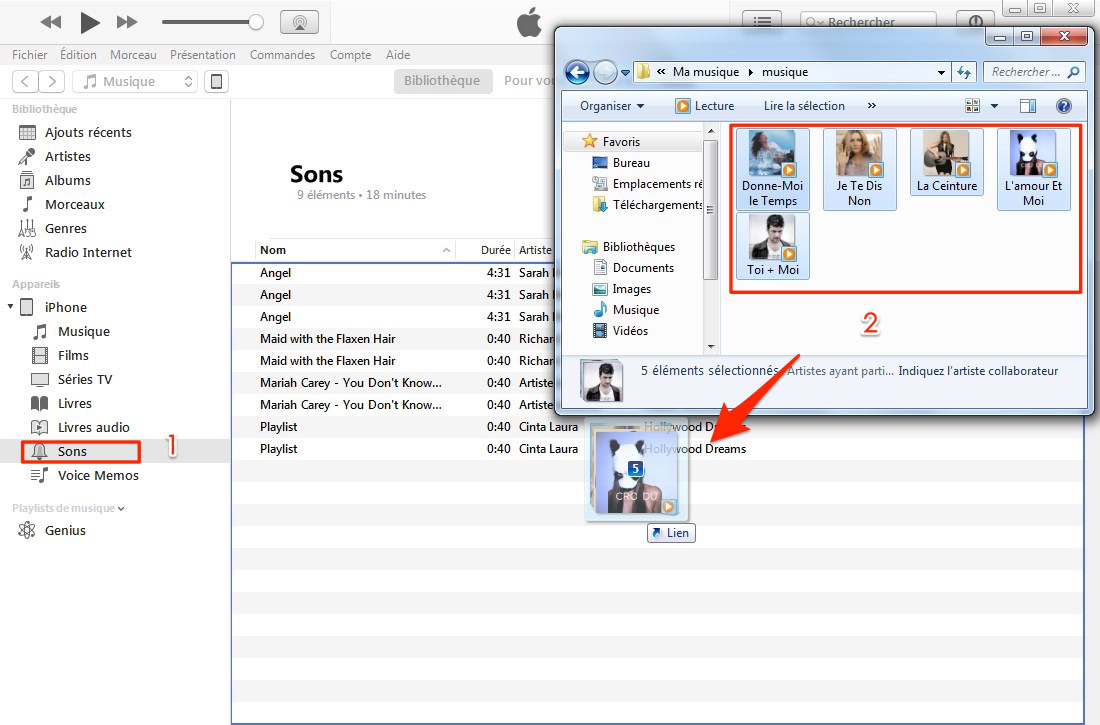Image resolution: width=1100 pixels, height=725 pixels.
Task: Select the Bibliothèque tab
Action: [442, 81]
